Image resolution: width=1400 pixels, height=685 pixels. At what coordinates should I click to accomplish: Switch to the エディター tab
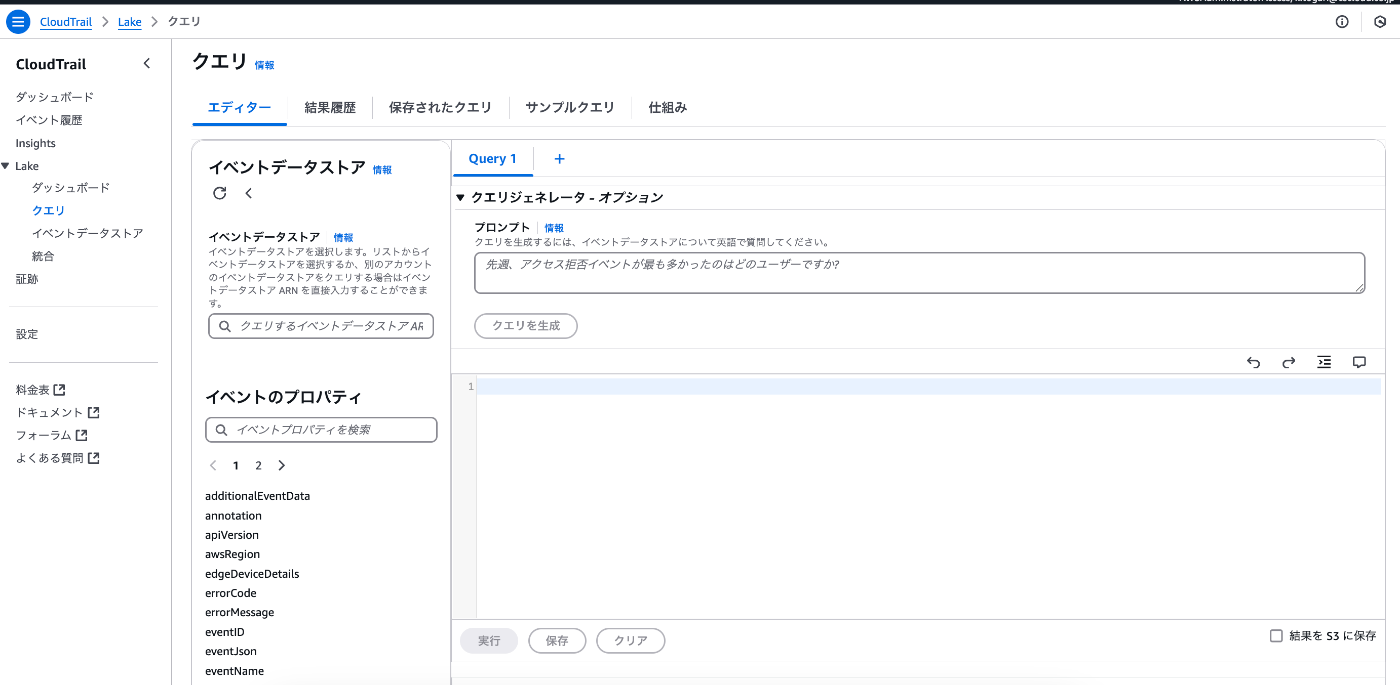coord(239,107)
